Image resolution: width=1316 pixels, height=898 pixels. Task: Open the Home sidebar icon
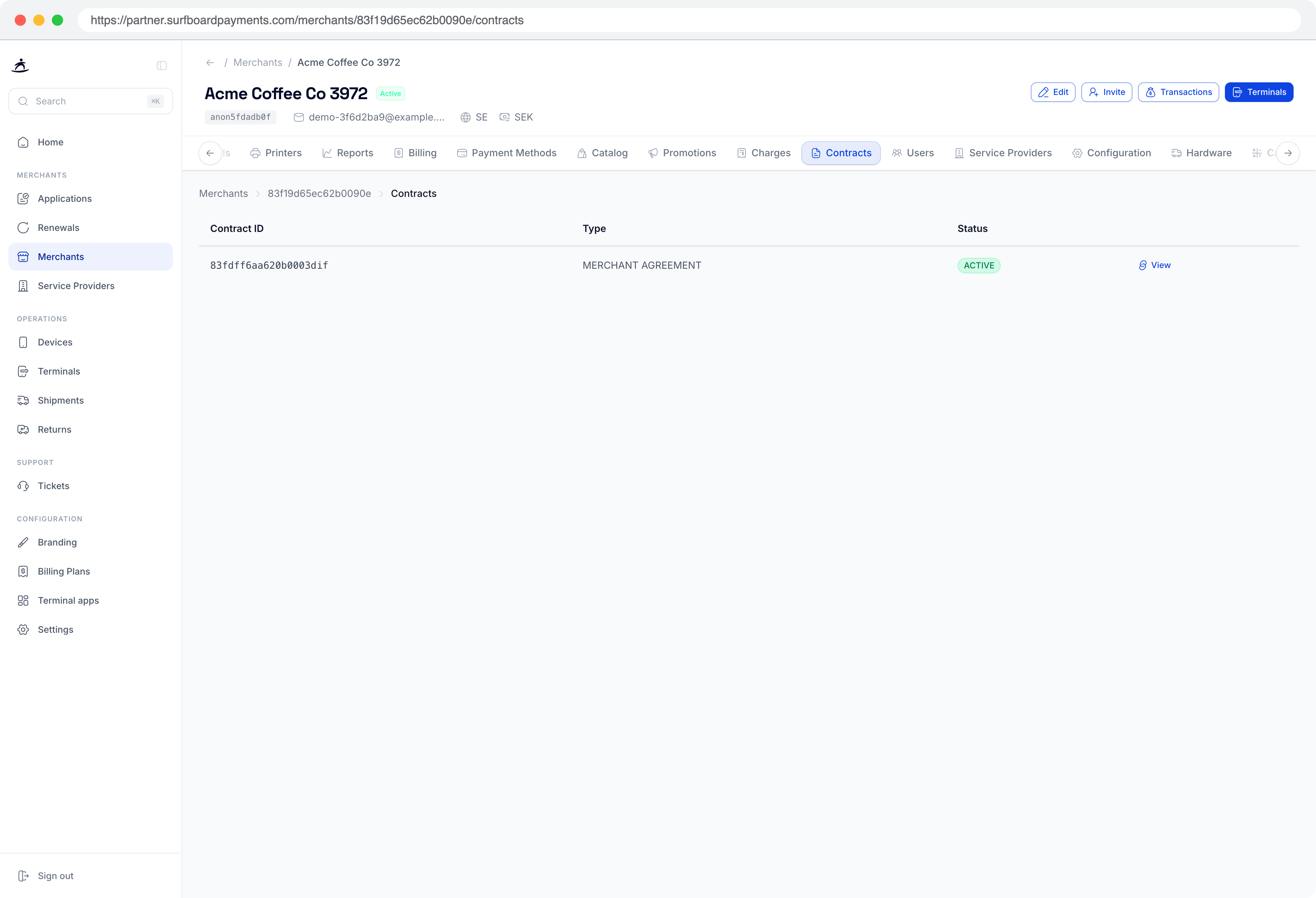coord(23,142)
